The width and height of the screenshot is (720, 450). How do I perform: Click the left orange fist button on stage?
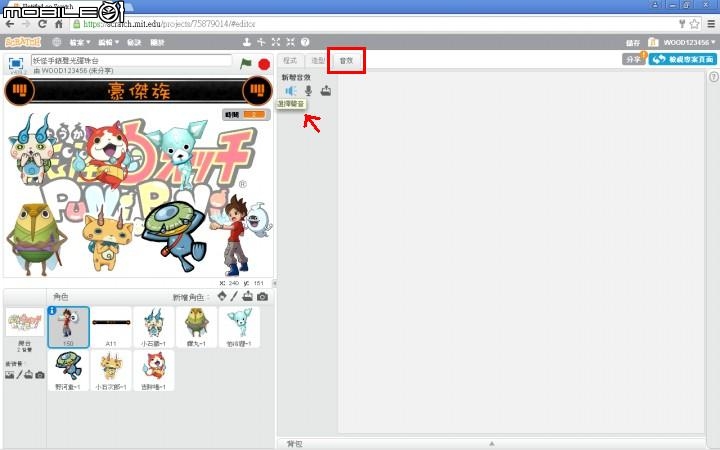coord(19,90)
